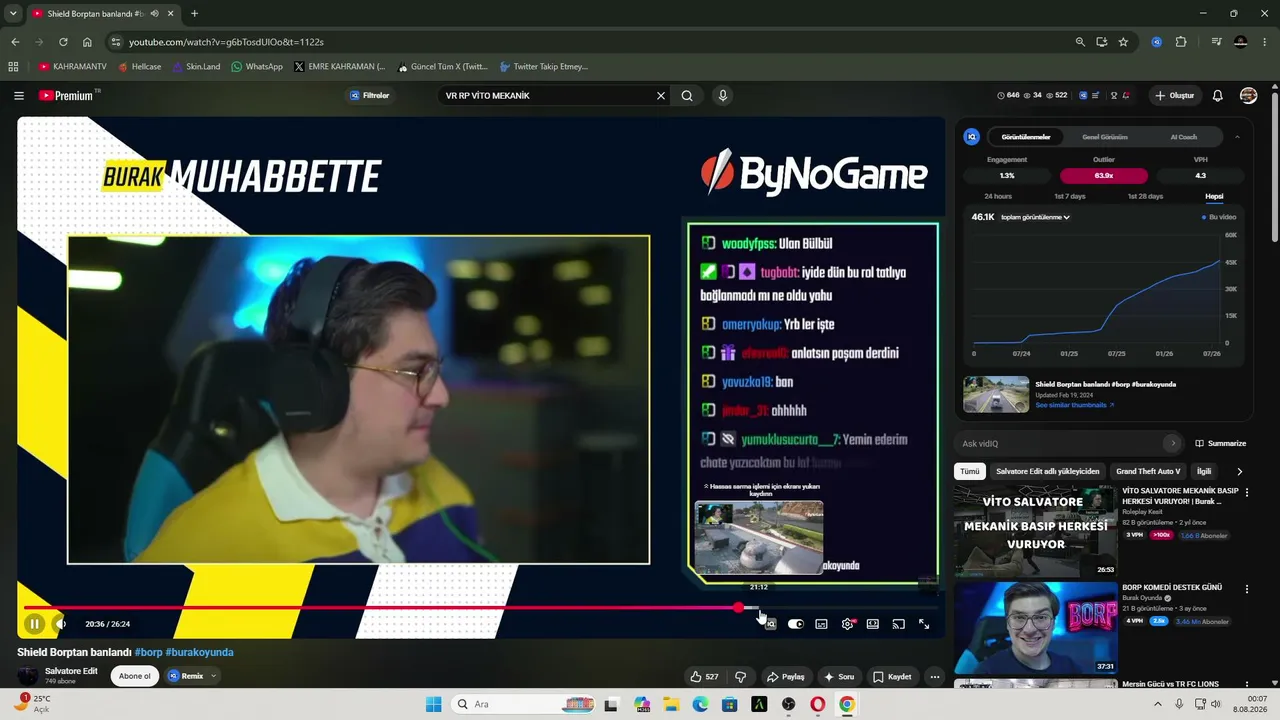The width and height of the screenshot is (1280, 720).
Task: Select Salvatore Edit adlı yükleyiciden chip
Action: click(1047, 471)
